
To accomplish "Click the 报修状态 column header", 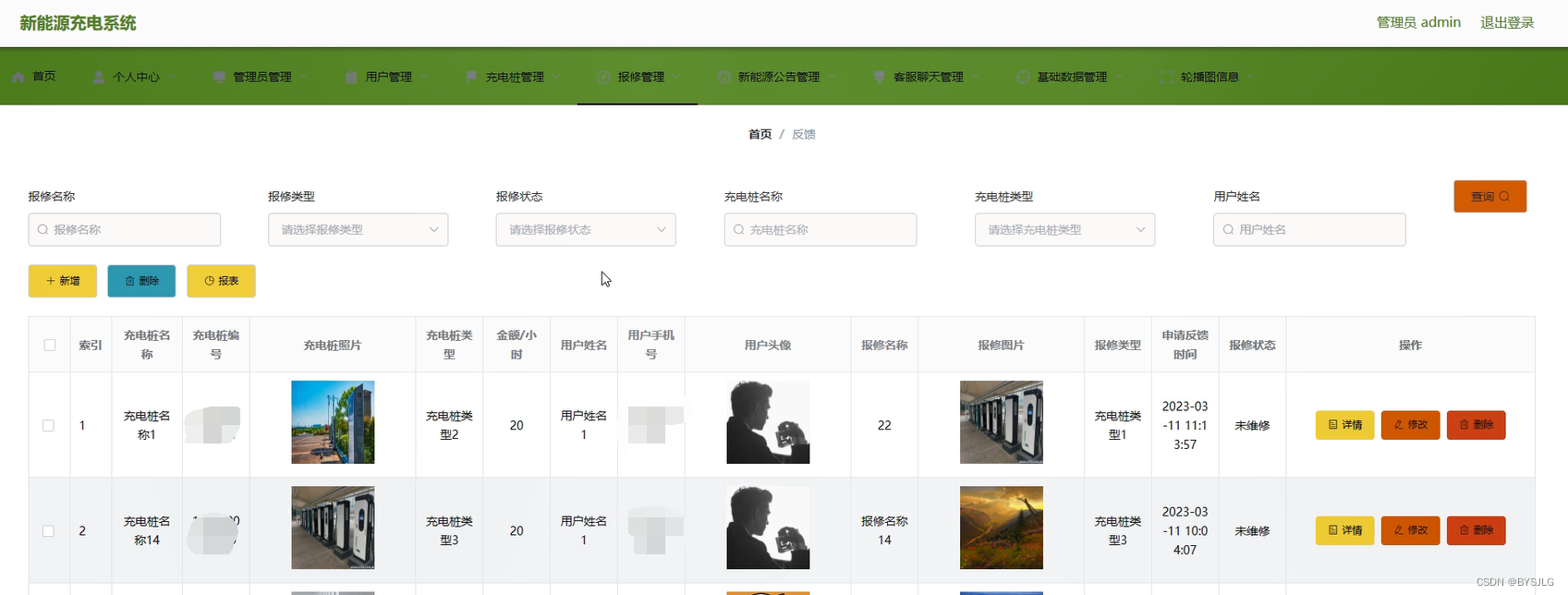I will pos(1252,345).
